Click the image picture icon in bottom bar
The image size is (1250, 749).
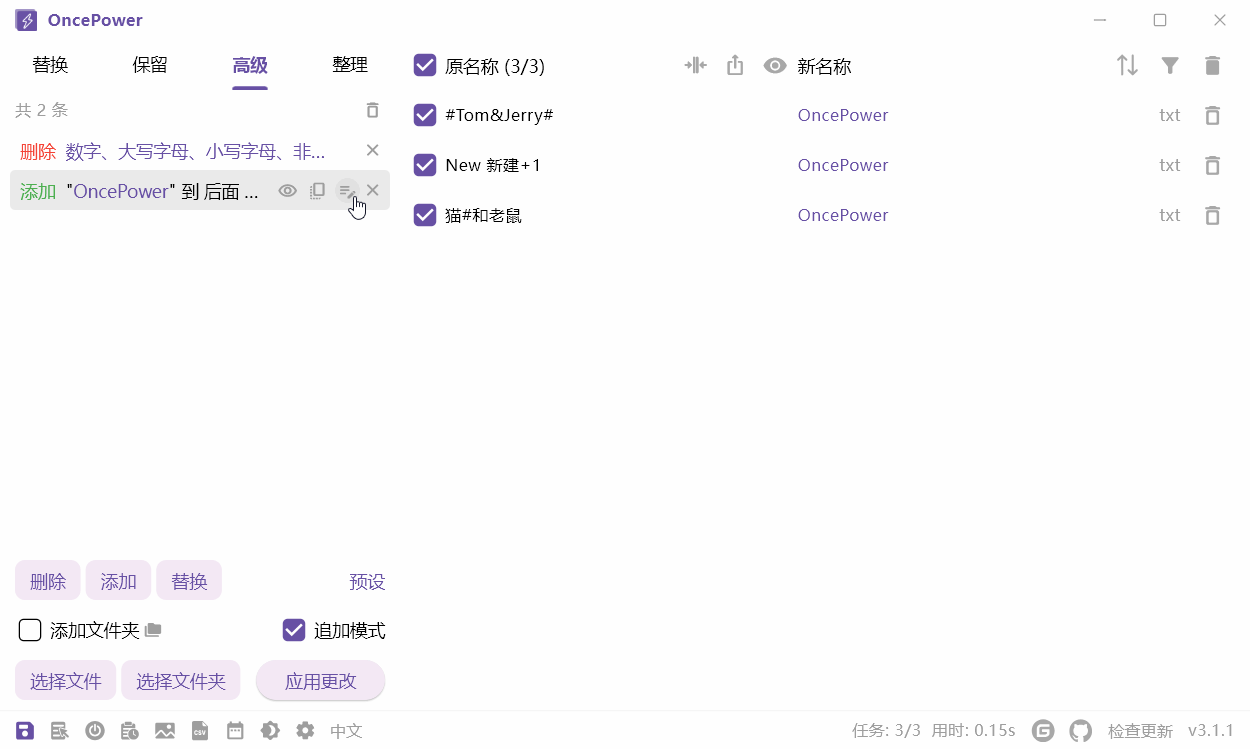pos(165,731)
